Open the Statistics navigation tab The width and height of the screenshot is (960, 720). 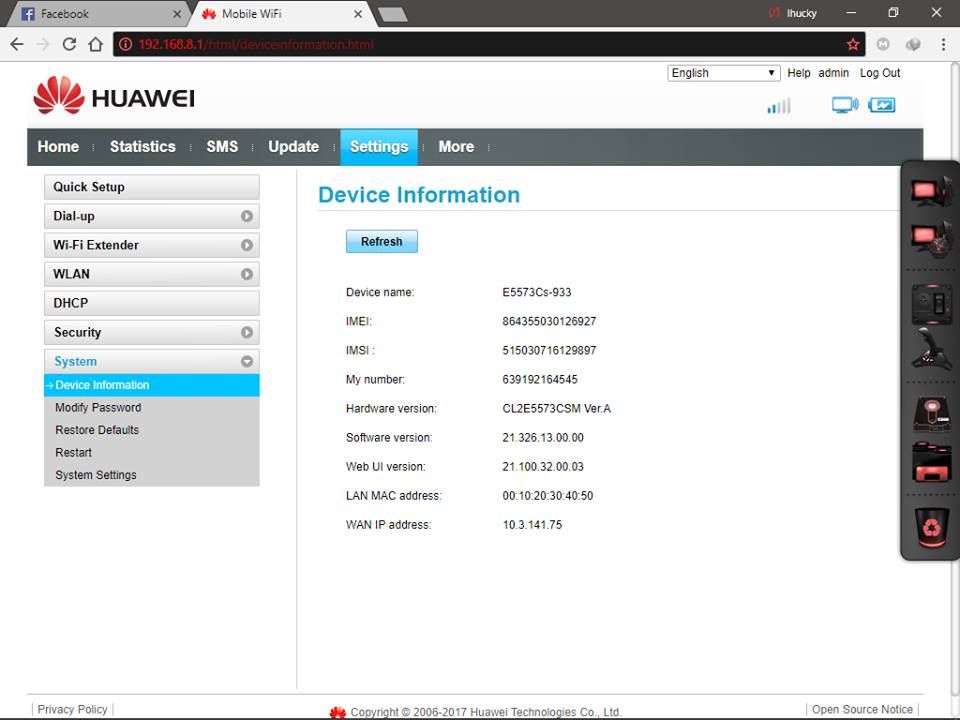tap(143, 147)
